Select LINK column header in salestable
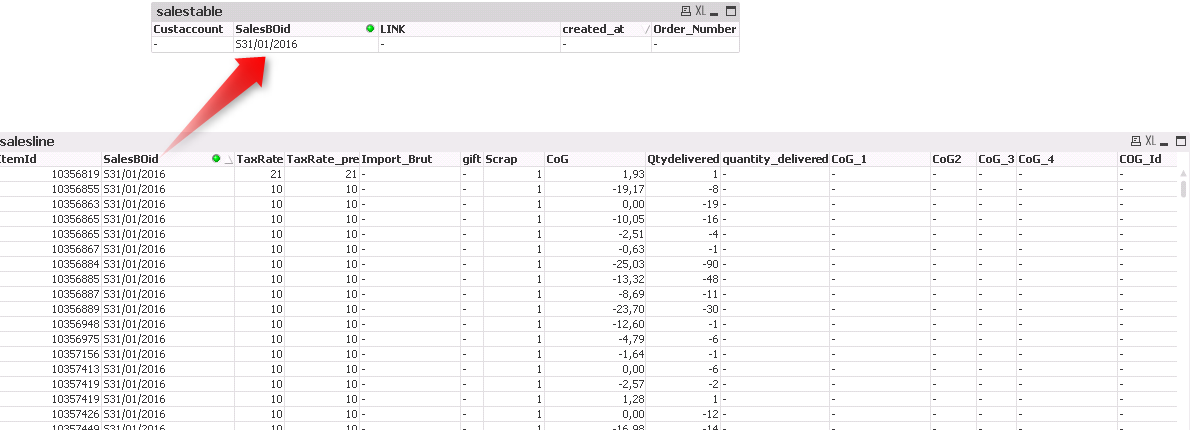Viewport: 1190px width, 430px height. click(x=392, y=29)
